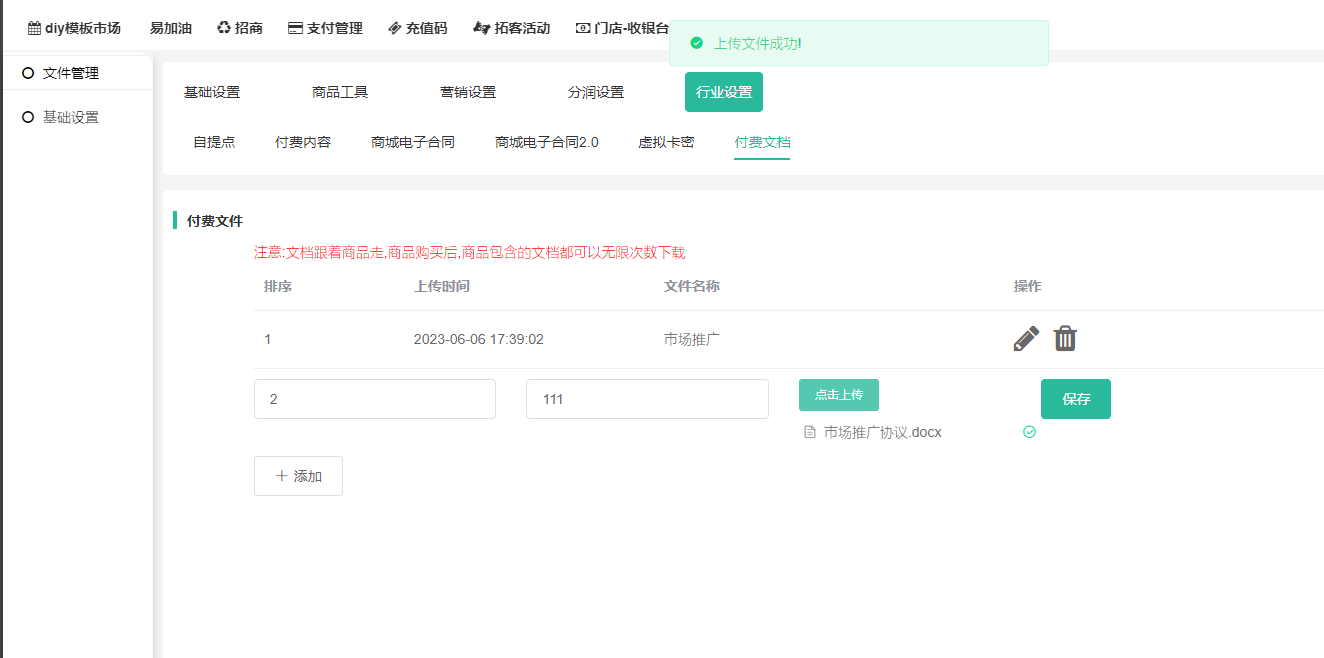The height and width of the screenshot is (658, 1324).
Task: Select 基础设置 in the left sidebar
Action: [x=70, y=117]
